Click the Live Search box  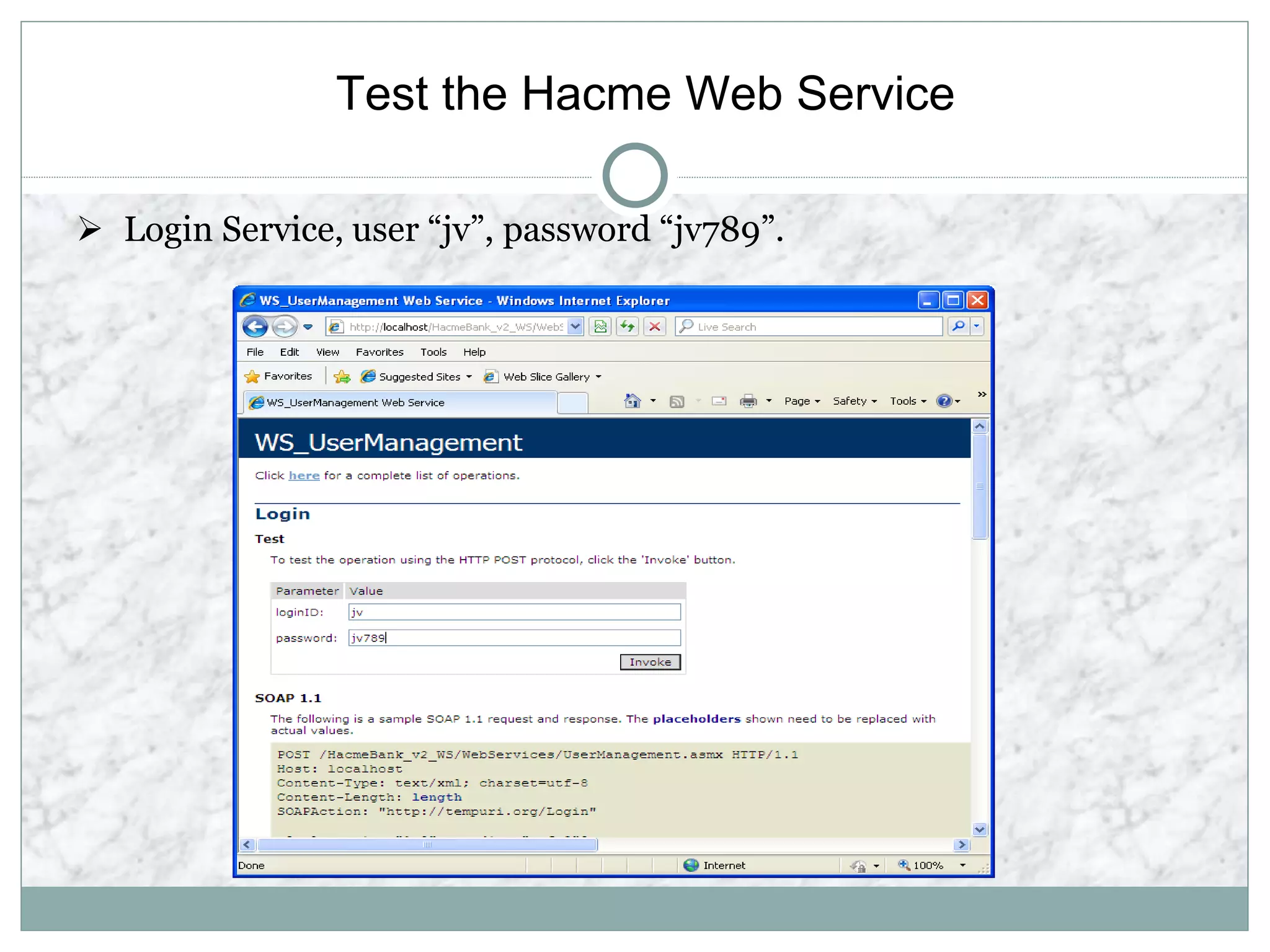coord(809,327)
